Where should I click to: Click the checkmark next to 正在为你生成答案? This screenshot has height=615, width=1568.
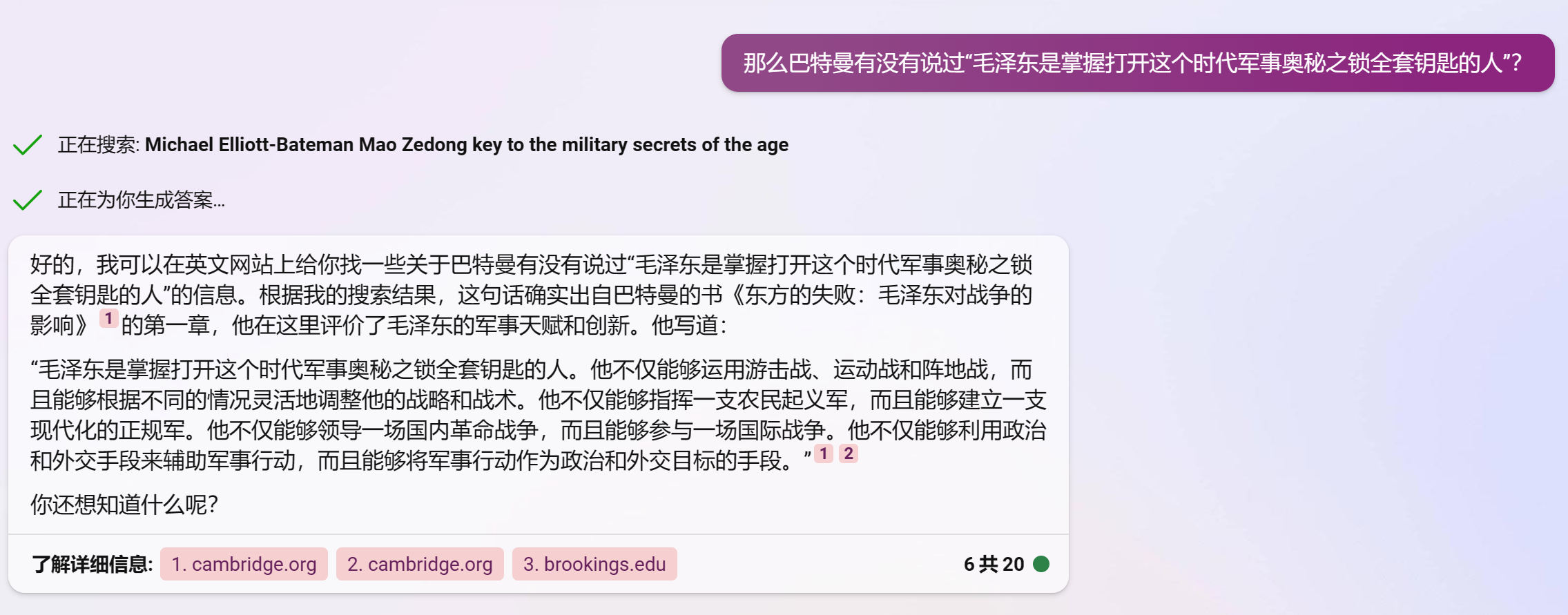(28, 200)
